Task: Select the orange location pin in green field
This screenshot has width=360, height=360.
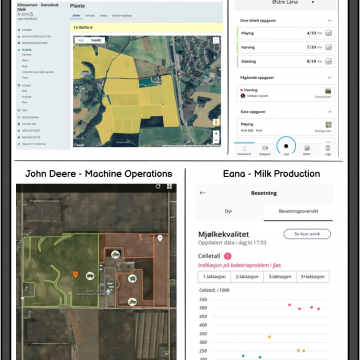Action: (76, 275)
